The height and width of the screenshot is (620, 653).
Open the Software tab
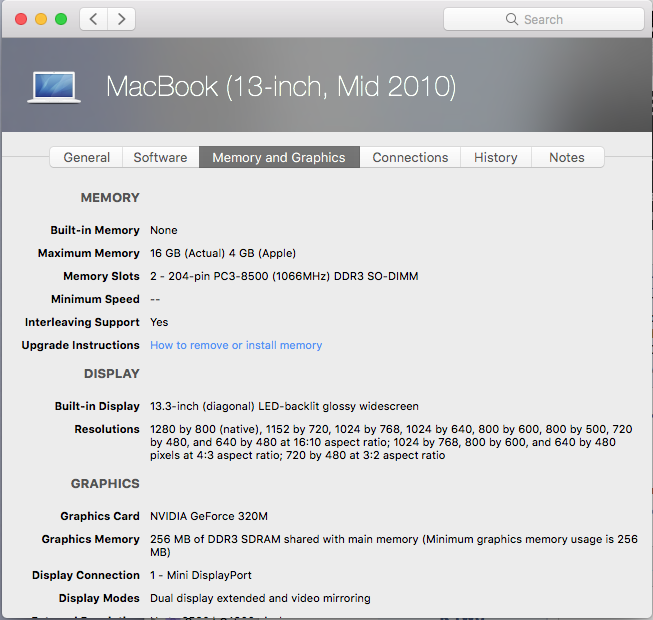coord(160,157)
